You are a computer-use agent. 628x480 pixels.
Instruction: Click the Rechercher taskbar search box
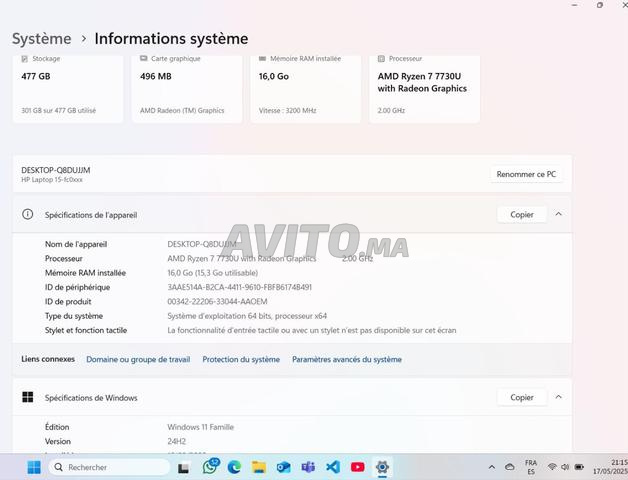pos(110,467)
